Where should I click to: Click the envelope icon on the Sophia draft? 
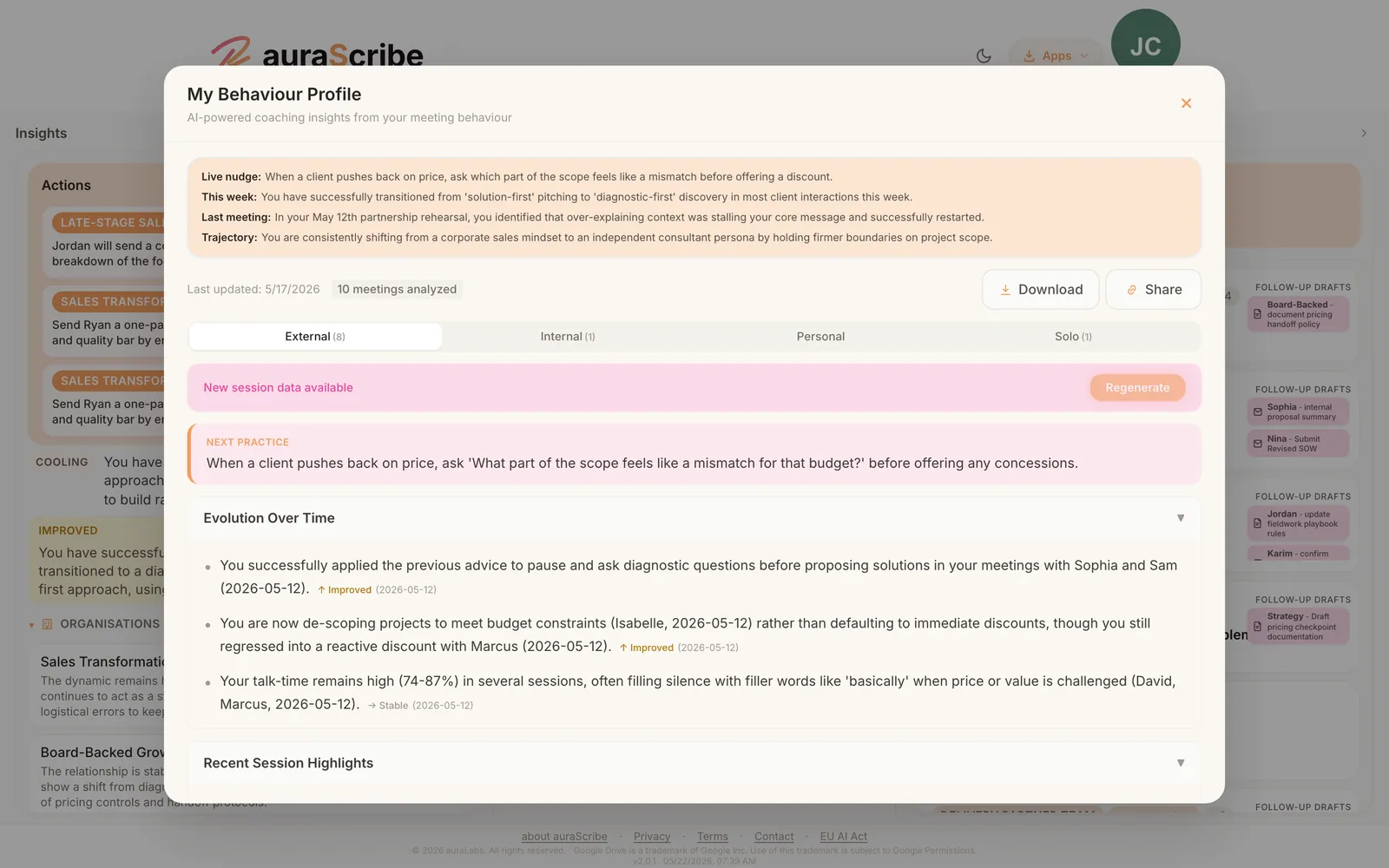tap(1257, 411)
